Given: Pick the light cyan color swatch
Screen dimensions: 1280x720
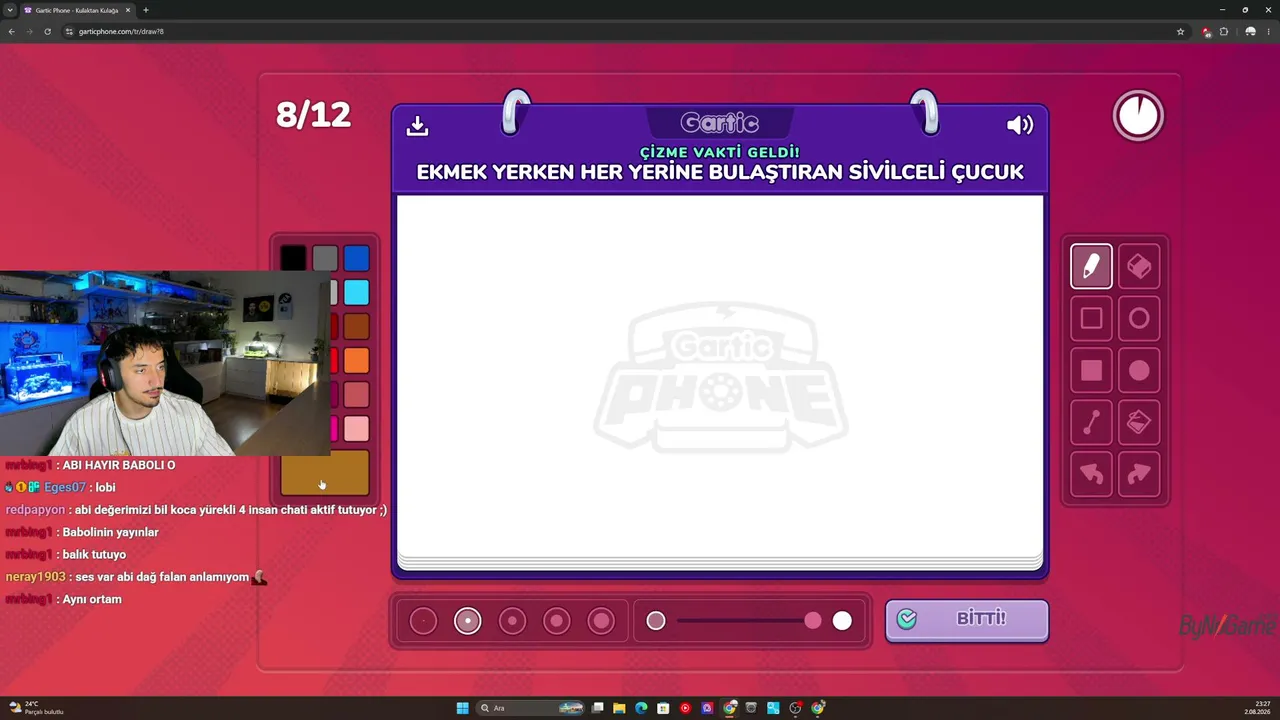Looking at the screenshot, I should coord(357,292).
